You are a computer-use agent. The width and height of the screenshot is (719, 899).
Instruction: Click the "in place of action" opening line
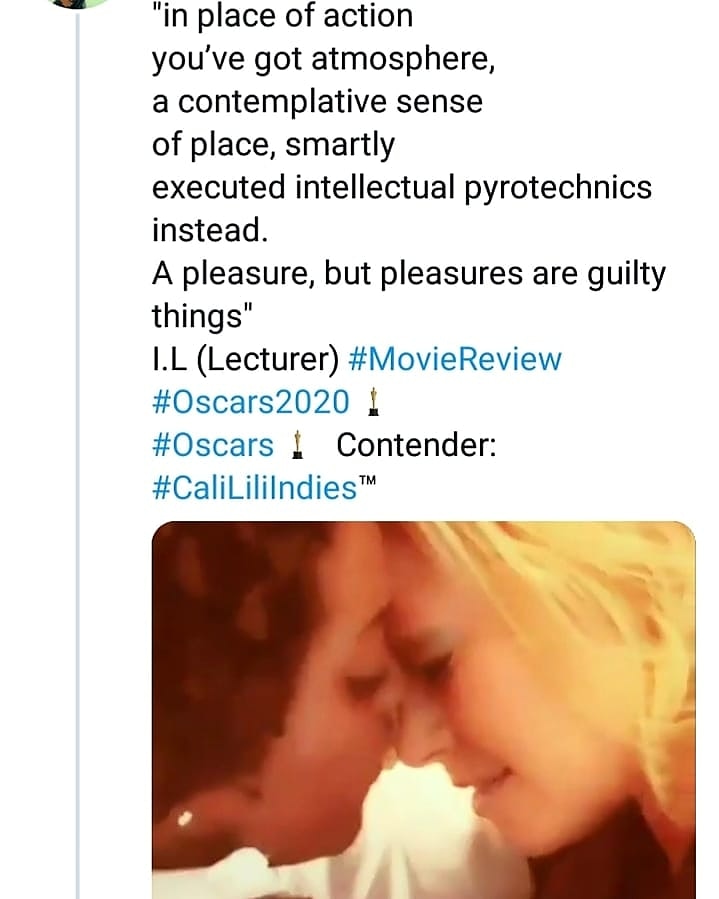coord(282,16)
